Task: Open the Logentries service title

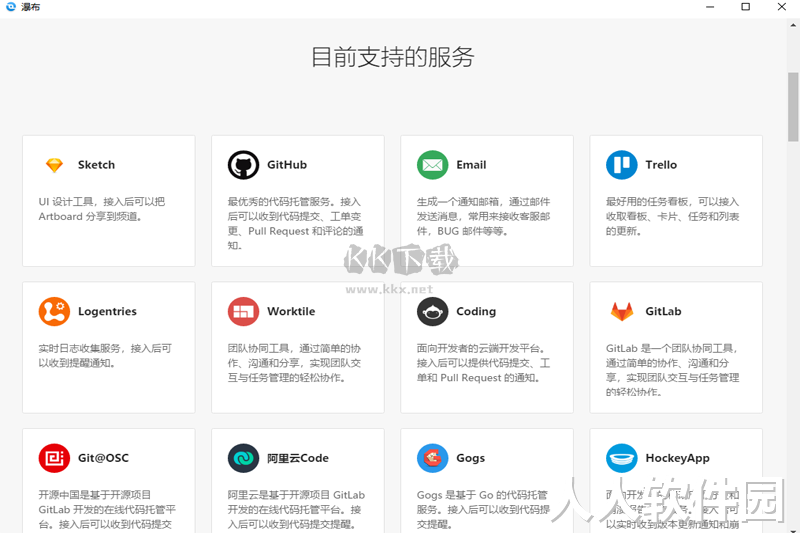Action: [x=107, y=312]
